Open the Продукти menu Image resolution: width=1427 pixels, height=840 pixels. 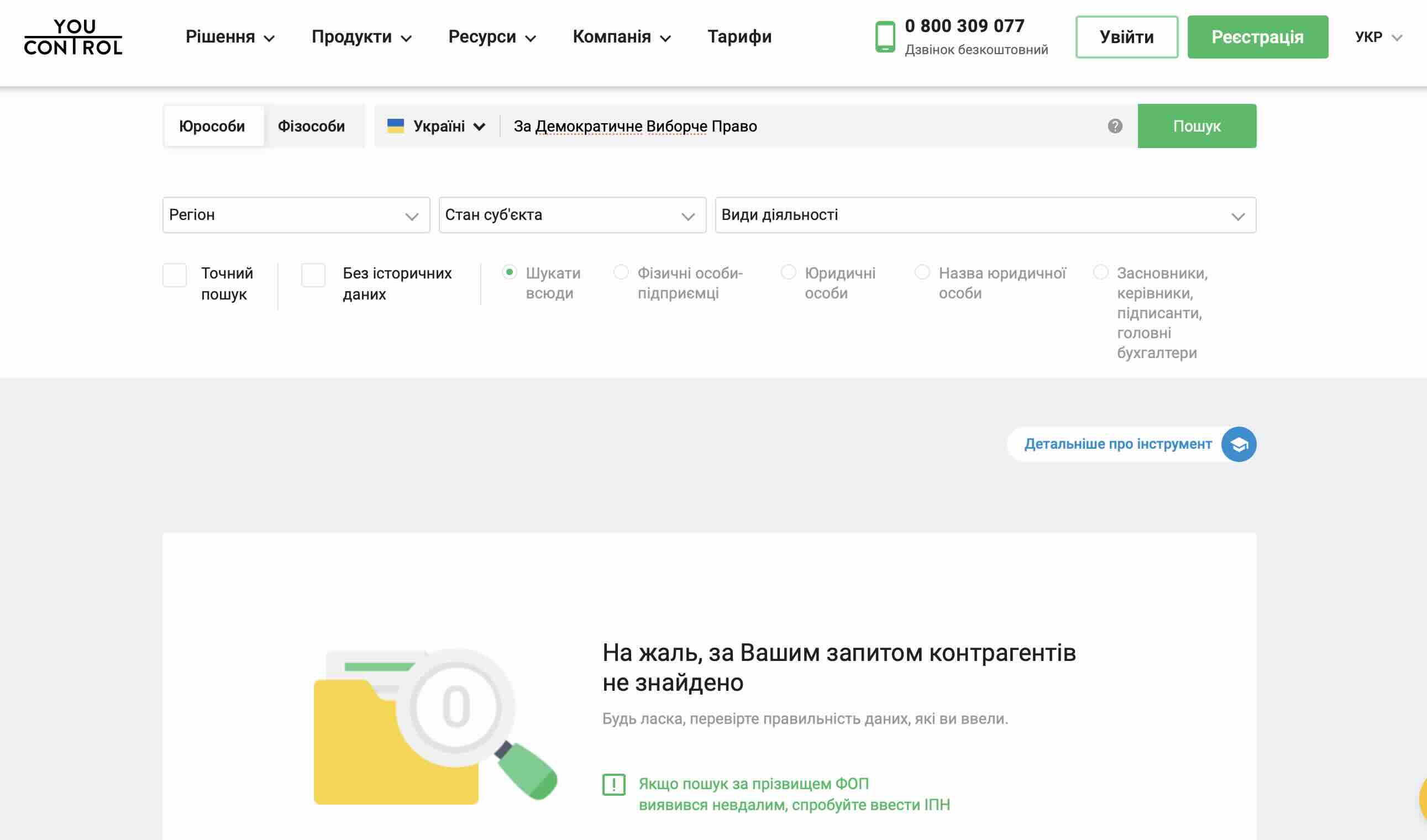(361, 38)
